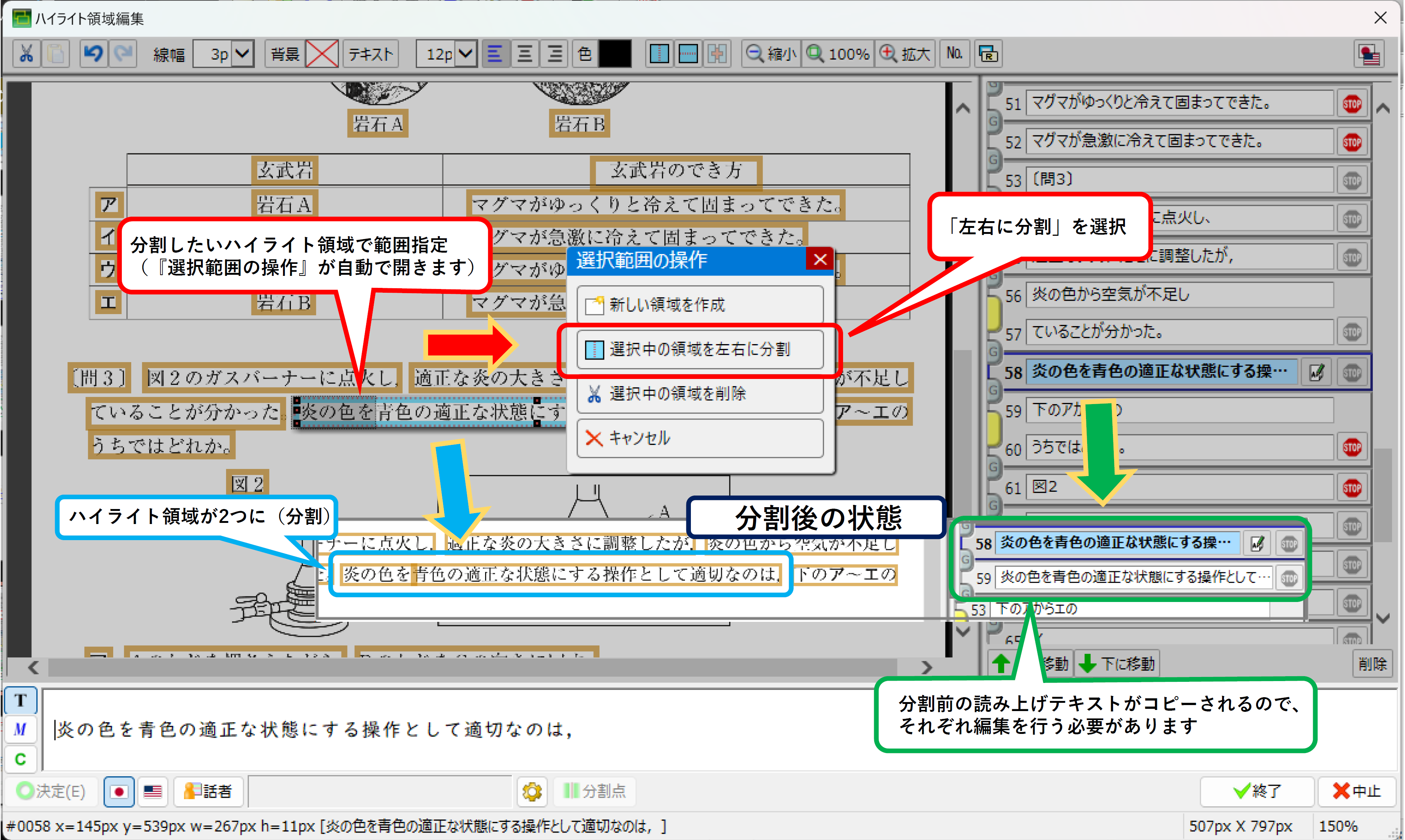Screen dimensions: 1405x840
Task: Click the No. numbering button
Action: (954, 54)
